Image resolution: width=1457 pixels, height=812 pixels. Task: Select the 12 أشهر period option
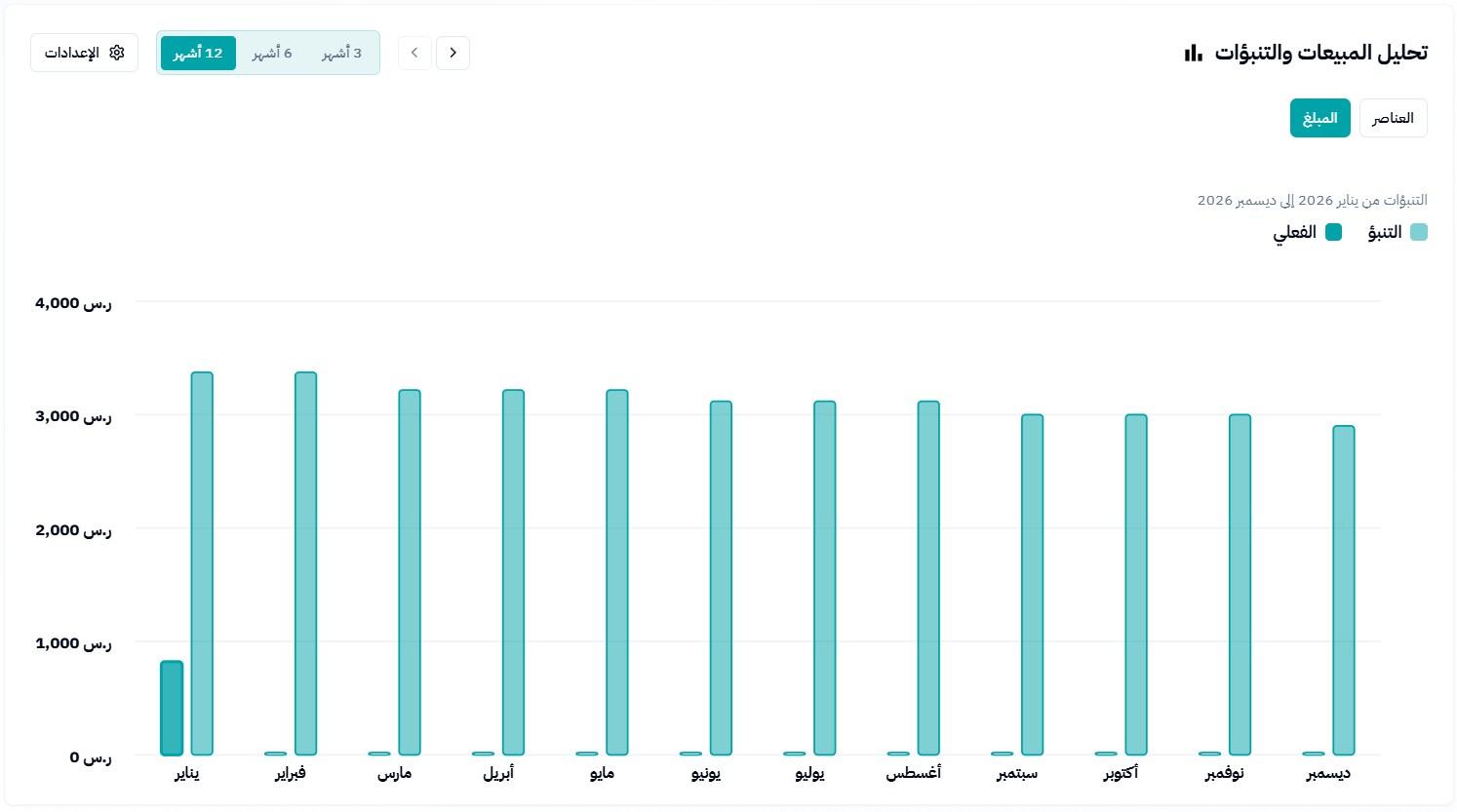click(198, 53)
